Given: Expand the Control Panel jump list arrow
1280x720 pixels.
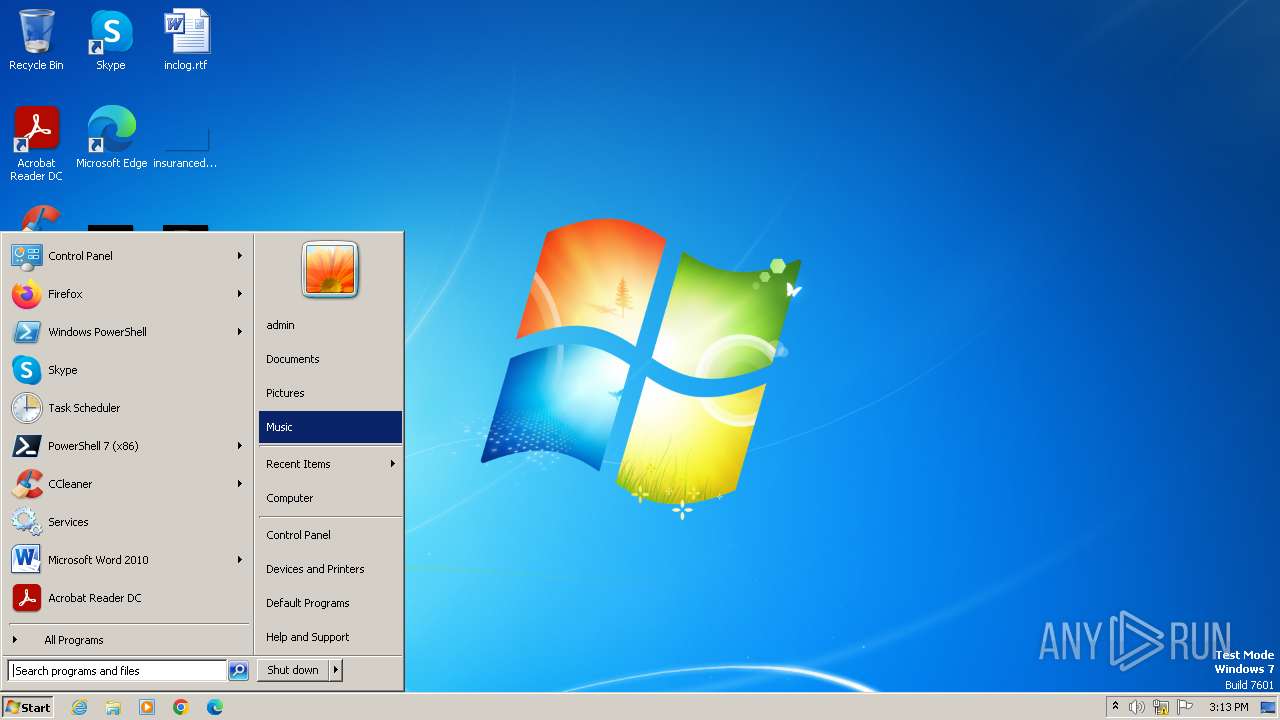Looking at the screenshot, I should click(x=240, y=256).
